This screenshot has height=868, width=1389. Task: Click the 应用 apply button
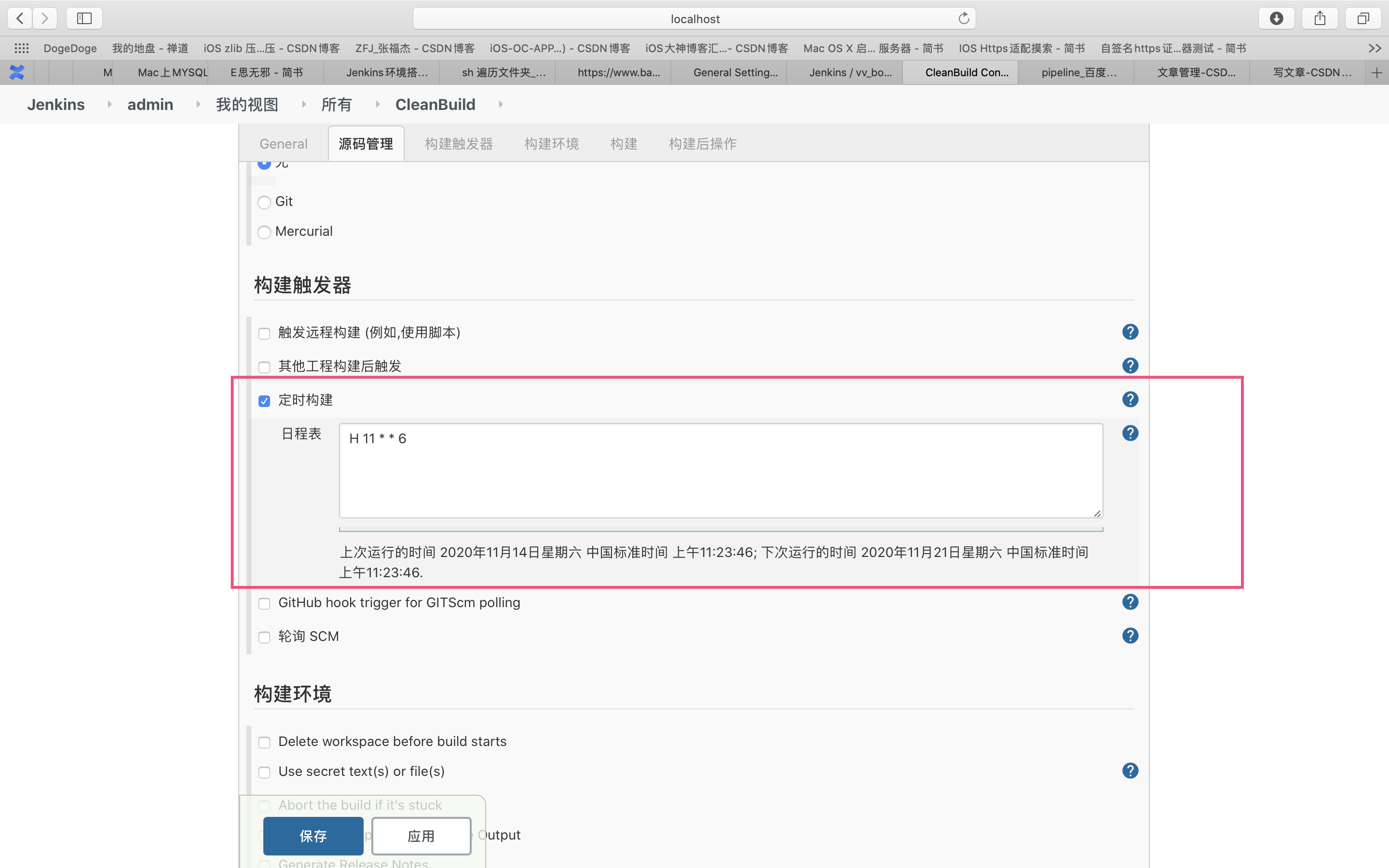pyautogui.click(x=421, y=836)
